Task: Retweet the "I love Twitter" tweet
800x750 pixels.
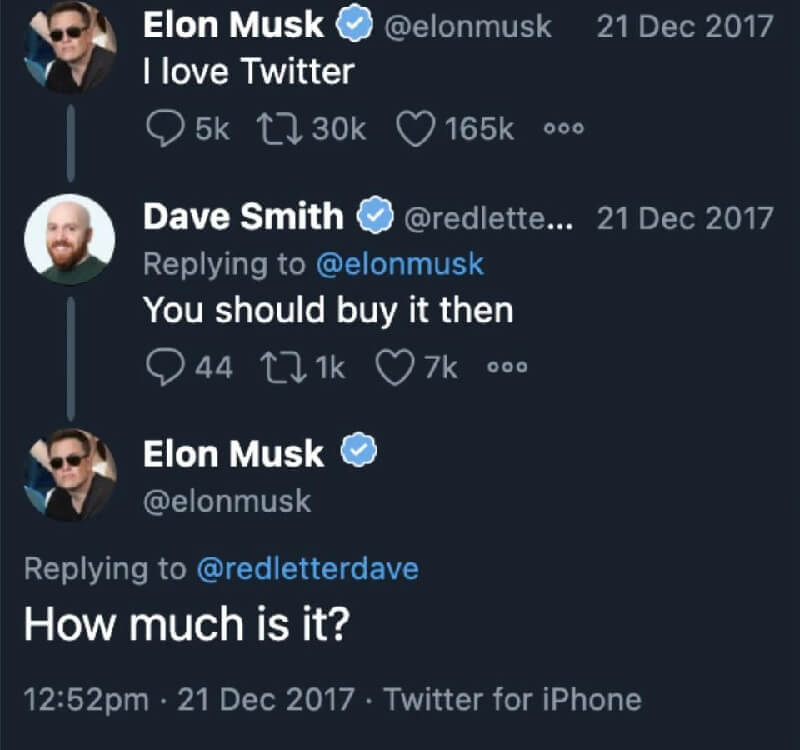Action: coord(275,127)
